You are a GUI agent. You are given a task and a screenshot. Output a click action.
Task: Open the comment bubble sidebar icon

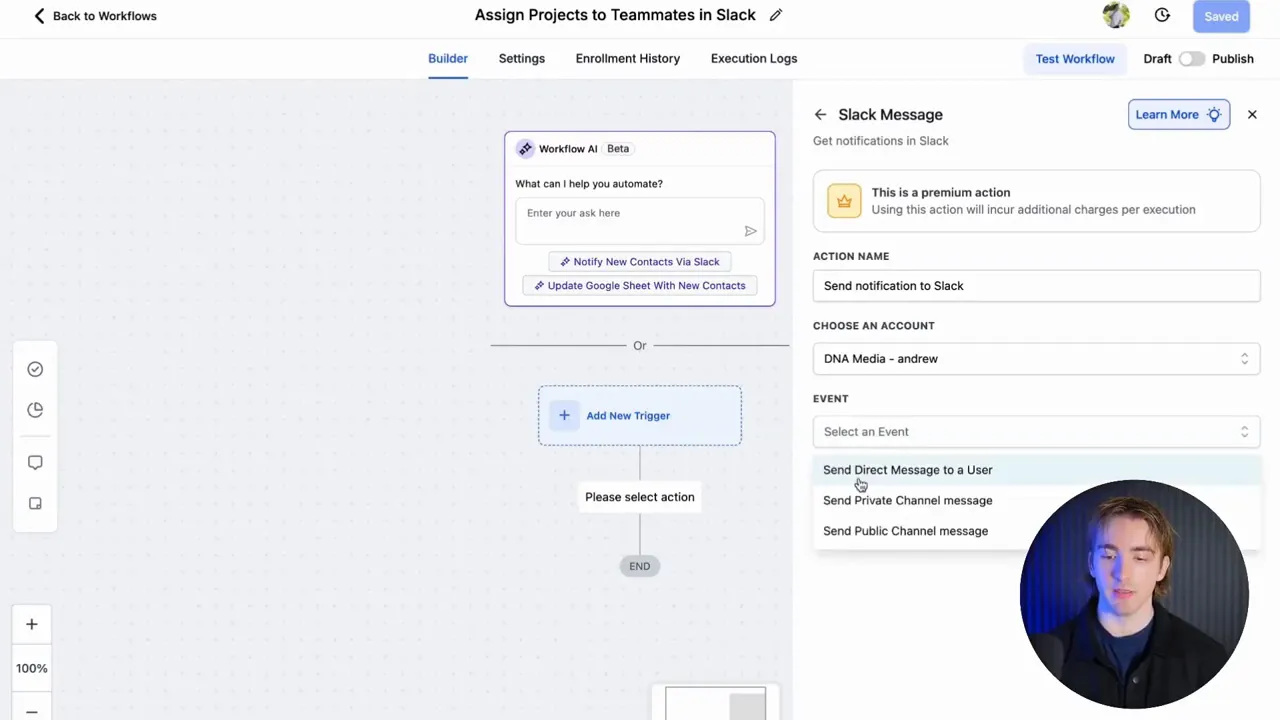(35, 462)
